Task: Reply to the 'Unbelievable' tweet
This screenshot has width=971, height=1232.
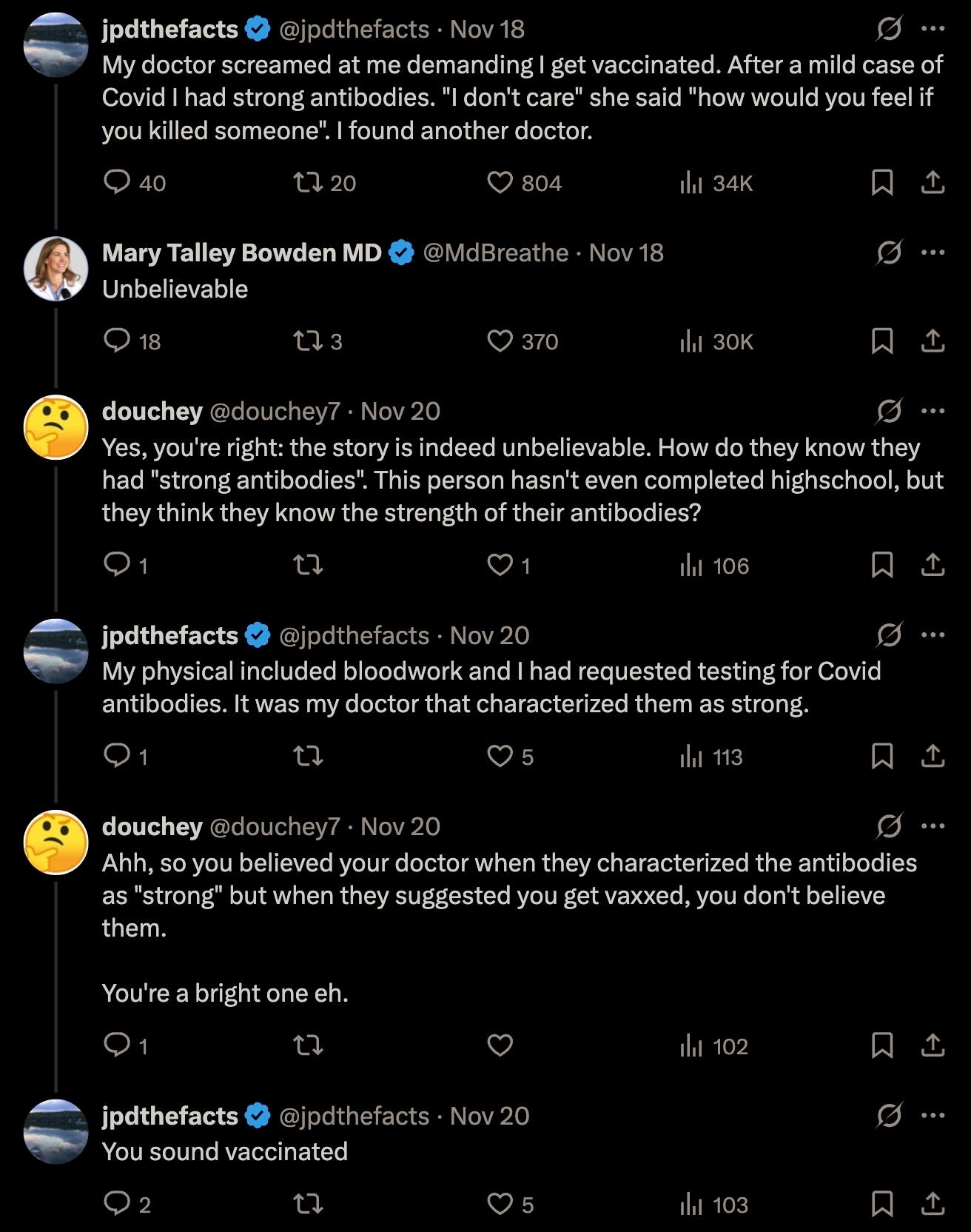Action: point(117,341)
